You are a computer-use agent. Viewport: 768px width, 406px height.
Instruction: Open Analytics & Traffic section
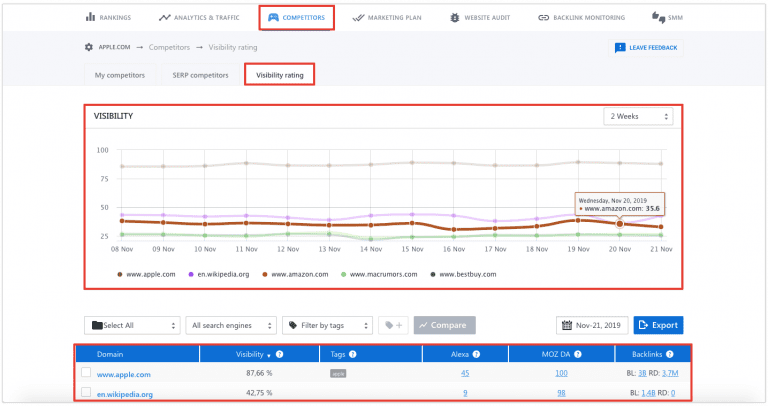pyautogui.click(x=199, y=18)
